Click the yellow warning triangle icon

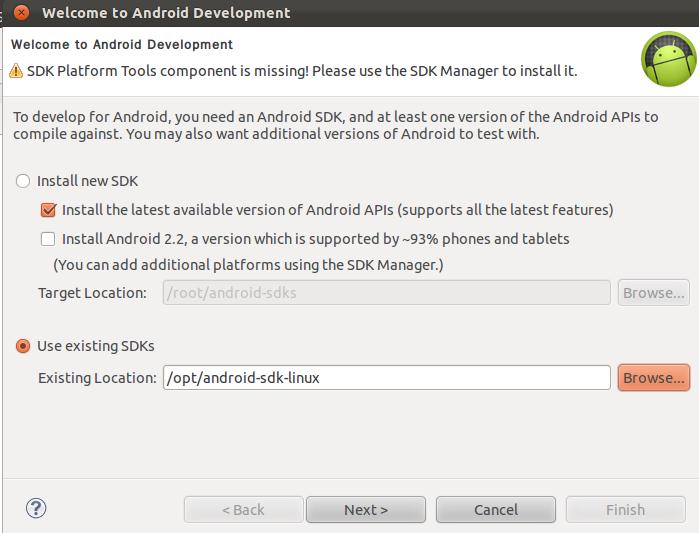[16, 70]
